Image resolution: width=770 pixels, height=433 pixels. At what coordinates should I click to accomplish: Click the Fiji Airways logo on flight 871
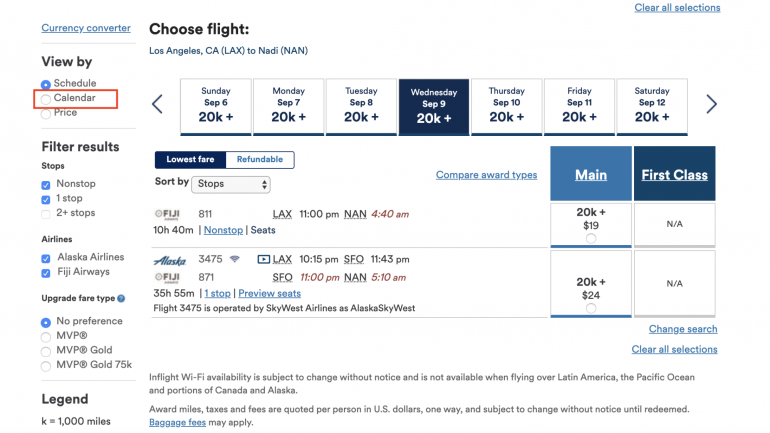point(168,277)
